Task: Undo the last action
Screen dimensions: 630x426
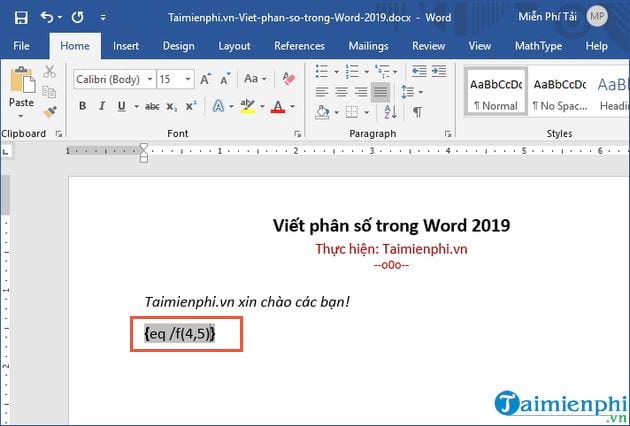Action: pyautogui.click(x=47, y=17)
